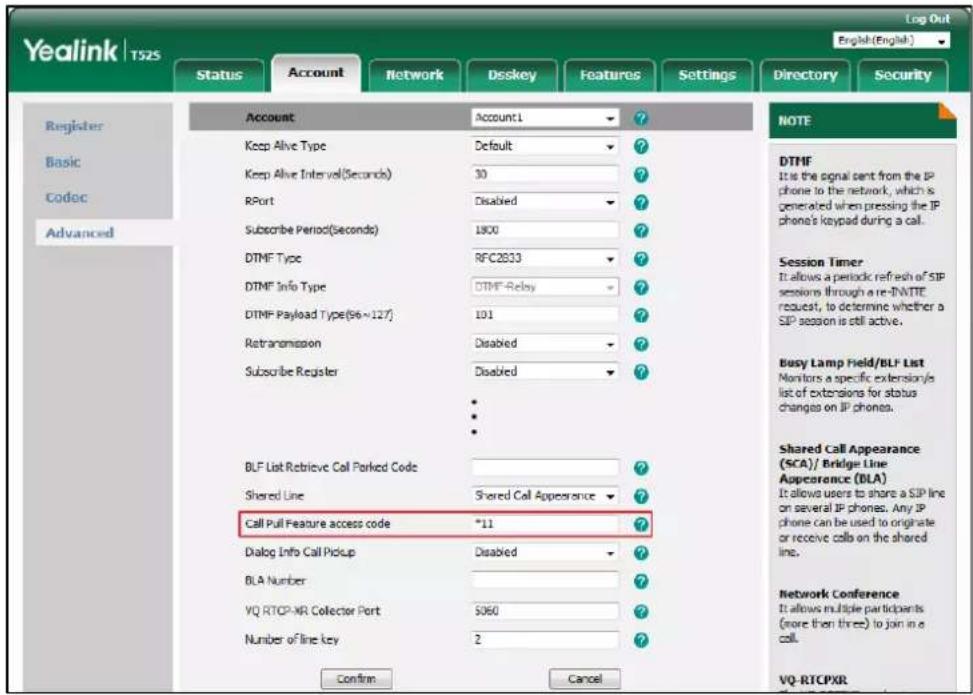Open the Network tab

point(414,75)
